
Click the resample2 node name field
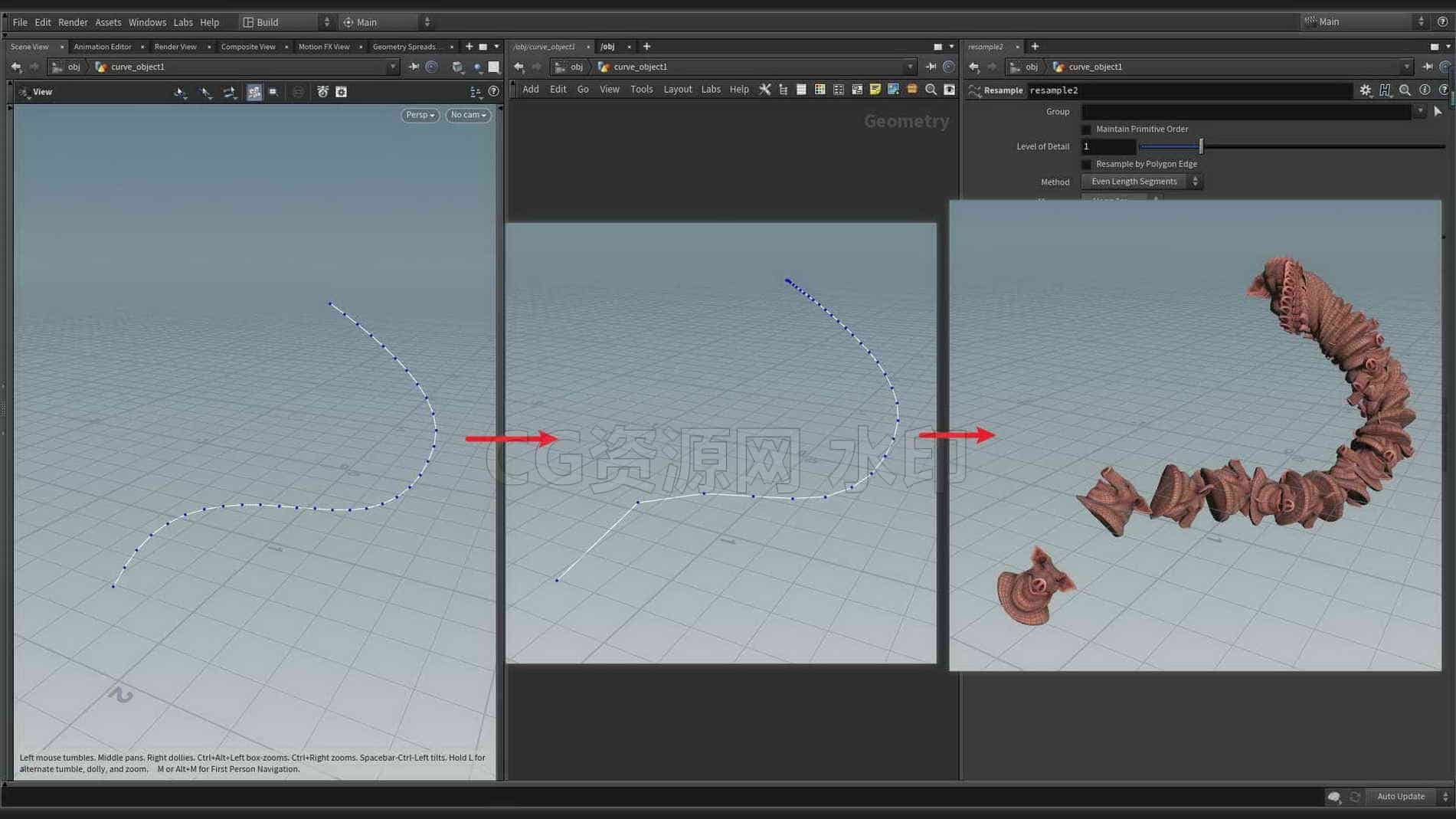(x=1189, y=90)
